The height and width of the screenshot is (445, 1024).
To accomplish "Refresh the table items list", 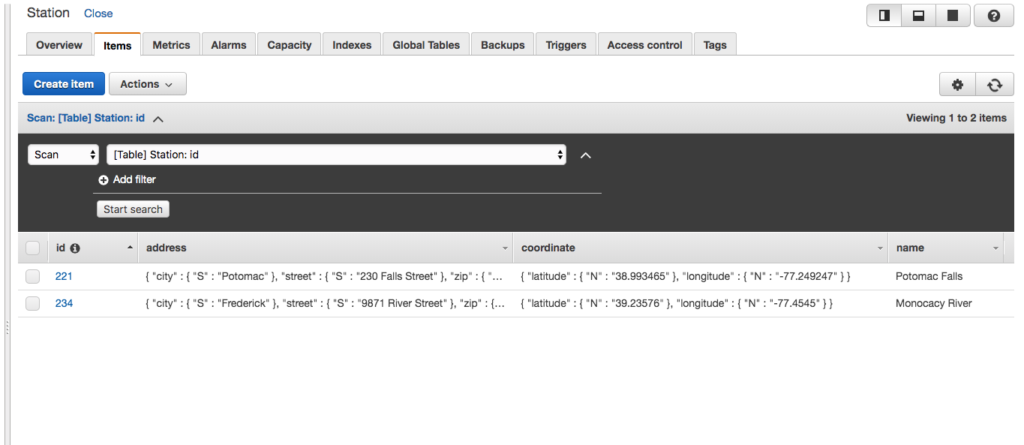I will click(995, 84).
